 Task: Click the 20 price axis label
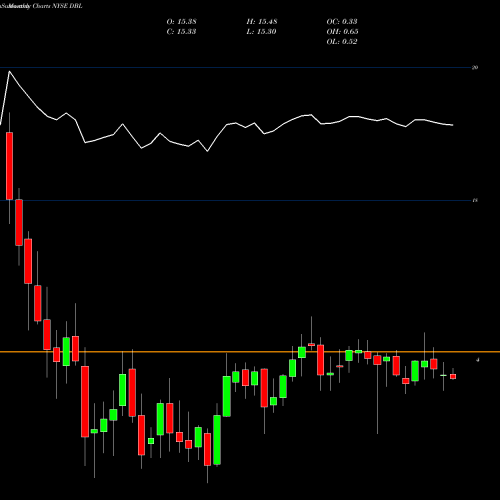coord(475,67)
